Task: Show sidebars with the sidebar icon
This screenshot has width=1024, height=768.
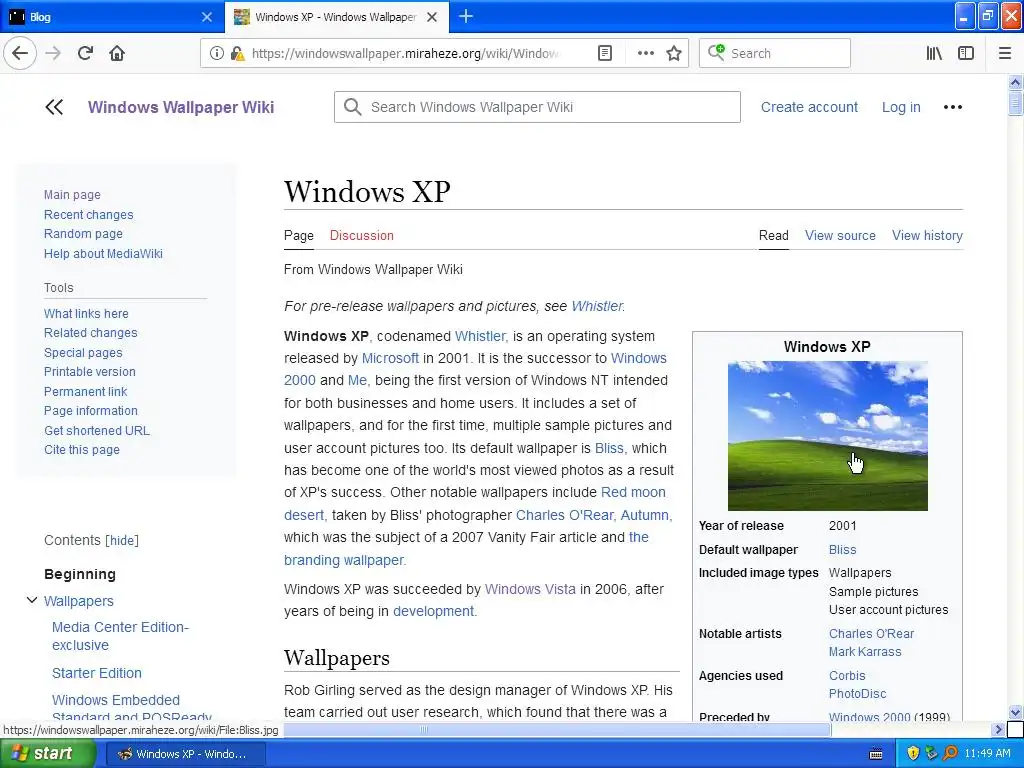Action: pyautogui.click(x=966, y=53)
